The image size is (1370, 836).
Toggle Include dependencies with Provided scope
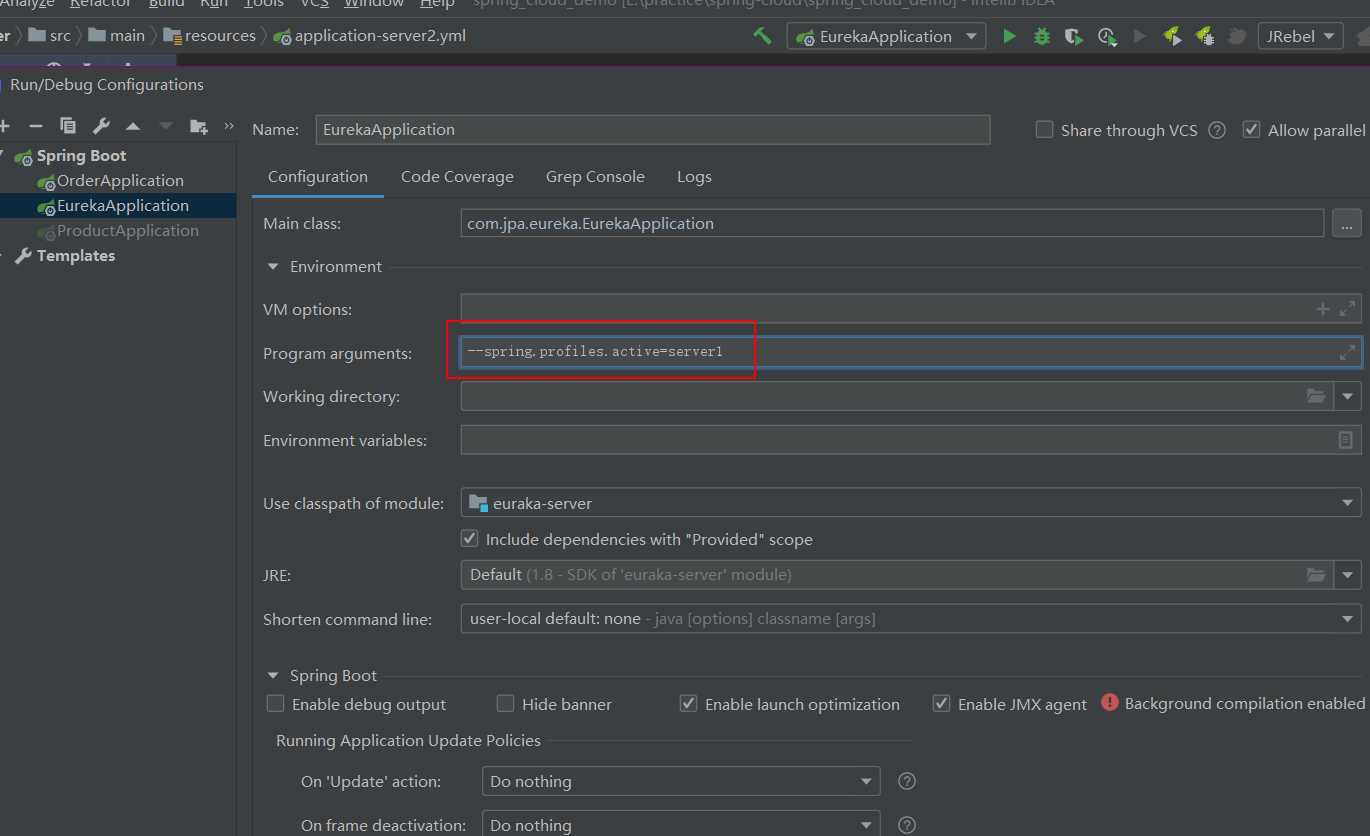tap(469, 539)
